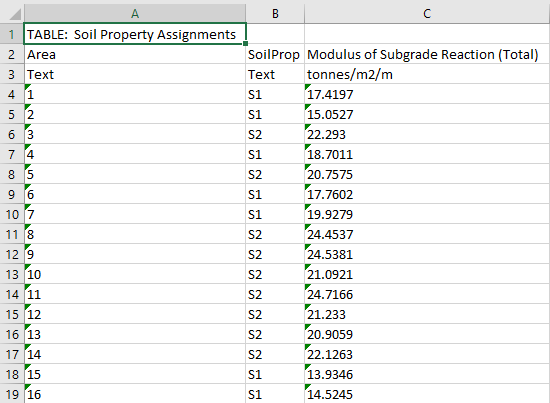This screenshot has height=403, width=550.
Task: Click SoilProp cell S1 in row 18
Action: [275, 374]
